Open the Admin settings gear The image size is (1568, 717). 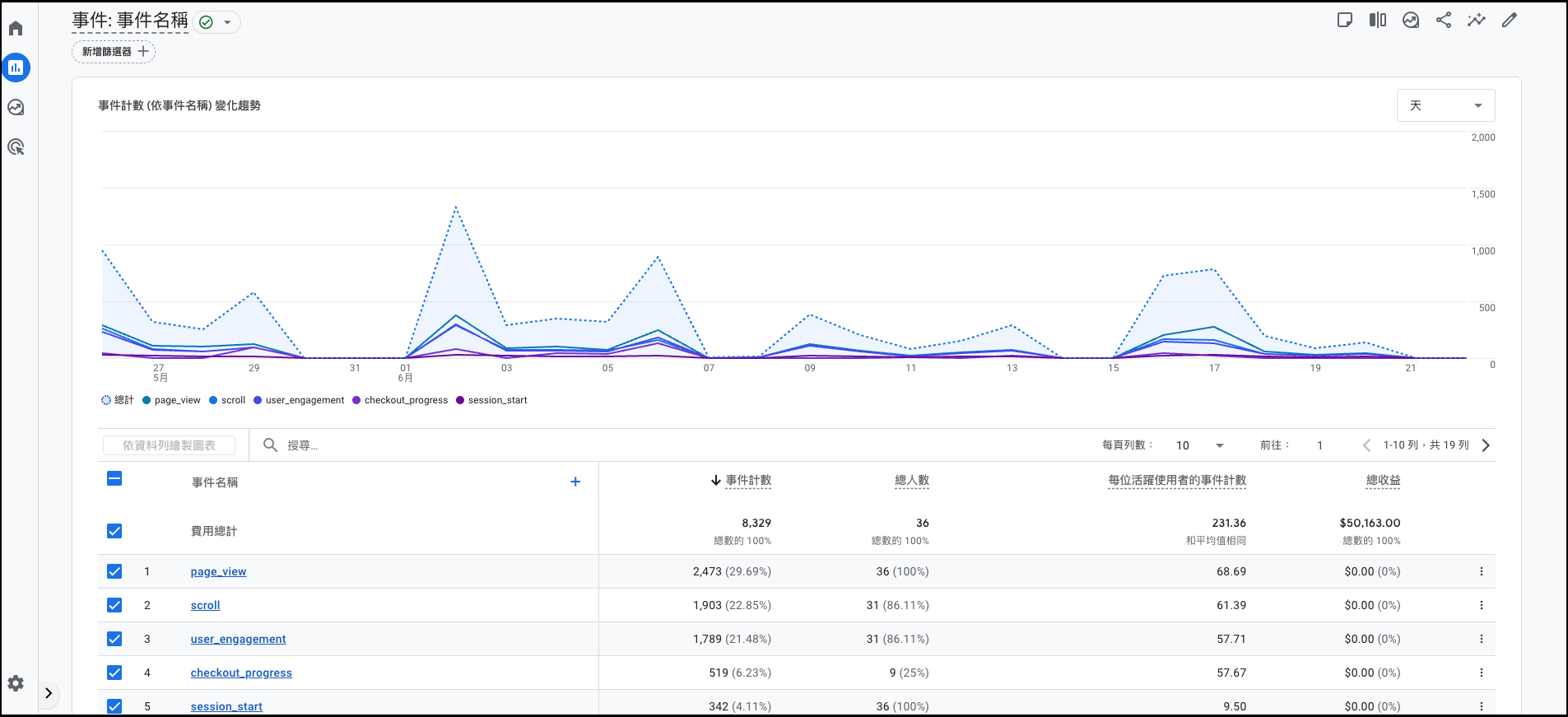tap(16, 683)
